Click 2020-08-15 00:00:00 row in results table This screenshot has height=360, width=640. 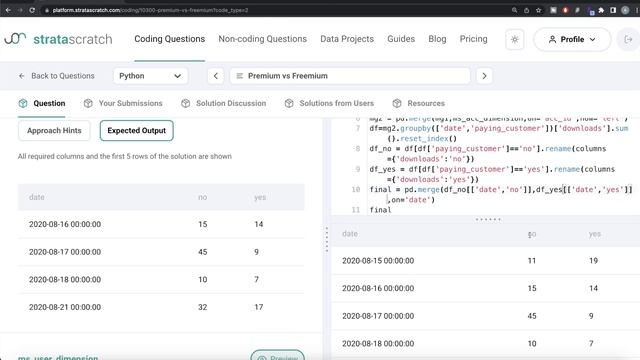[485, 260]
